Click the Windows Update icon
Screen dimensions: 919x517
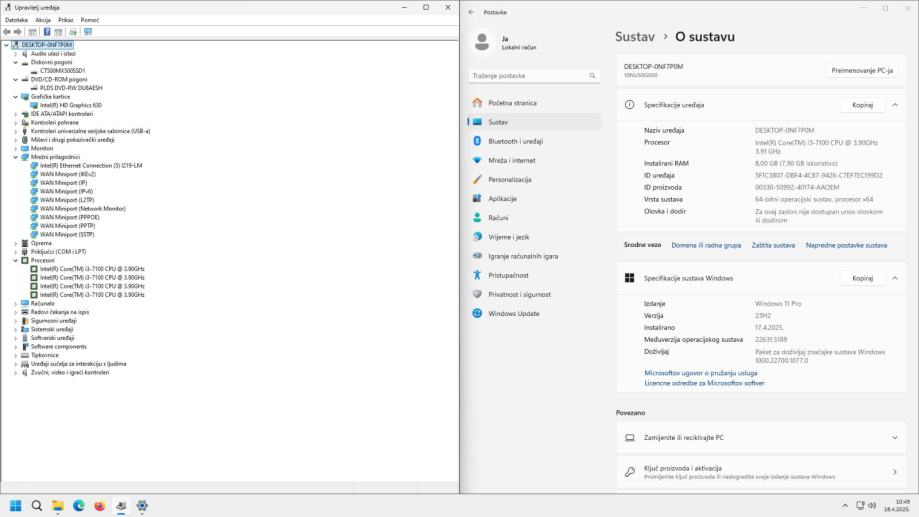477,314
